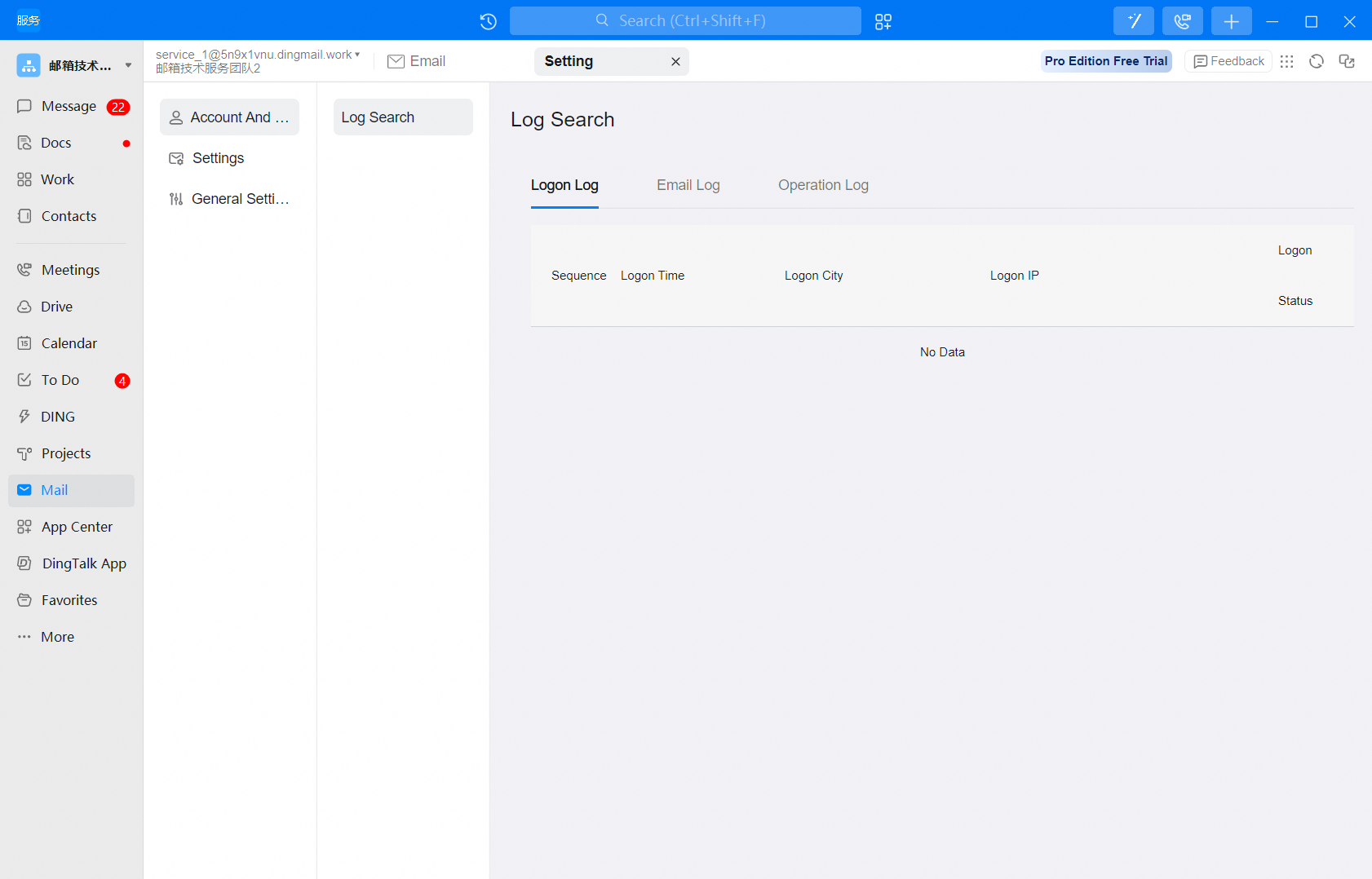Viewport: 1372px width, 879px height.
Task: Switch to the Operation Log tab
Action: 822,185
